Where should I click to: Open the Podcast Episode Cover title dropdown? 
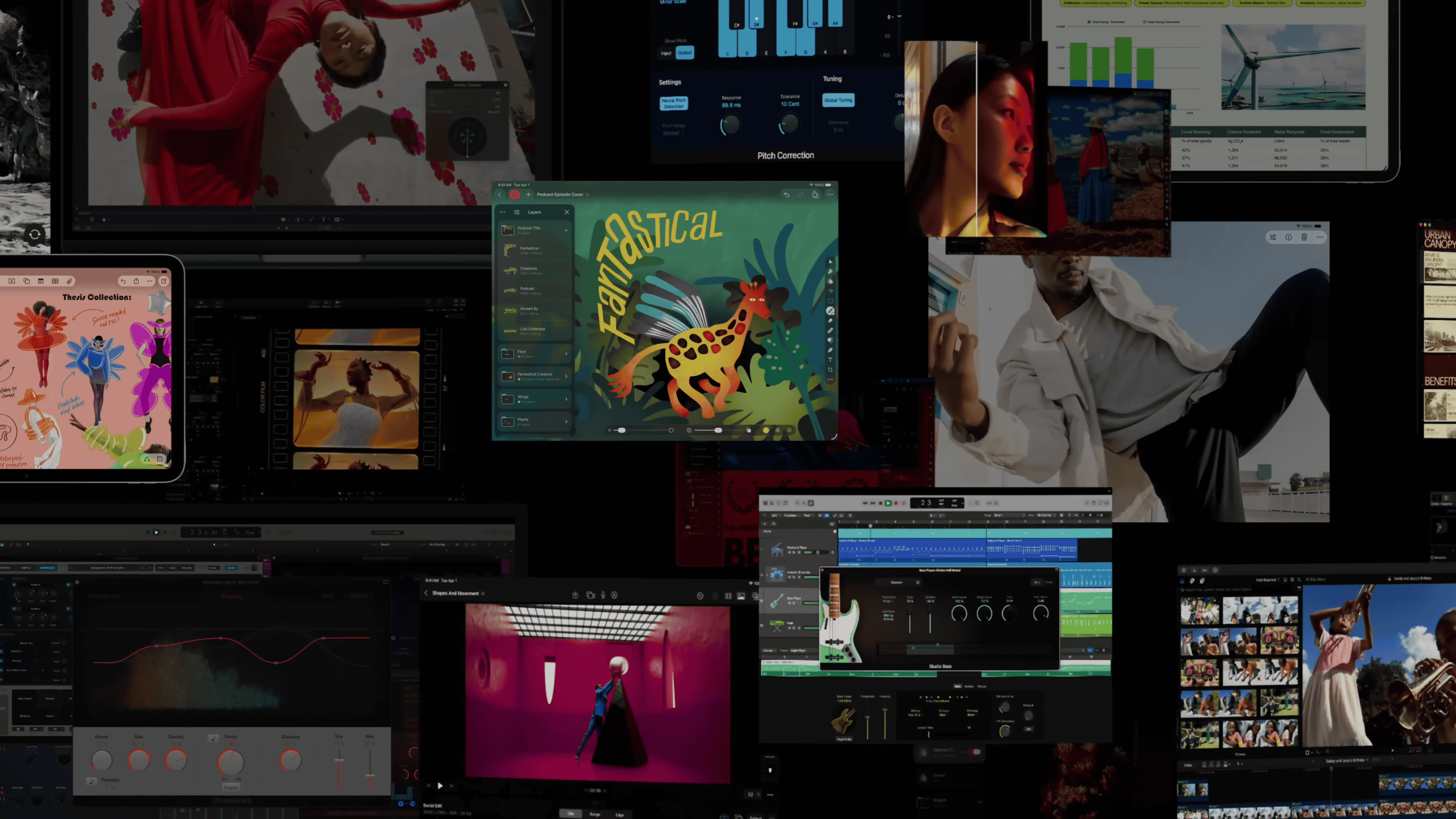coord(587,195)
